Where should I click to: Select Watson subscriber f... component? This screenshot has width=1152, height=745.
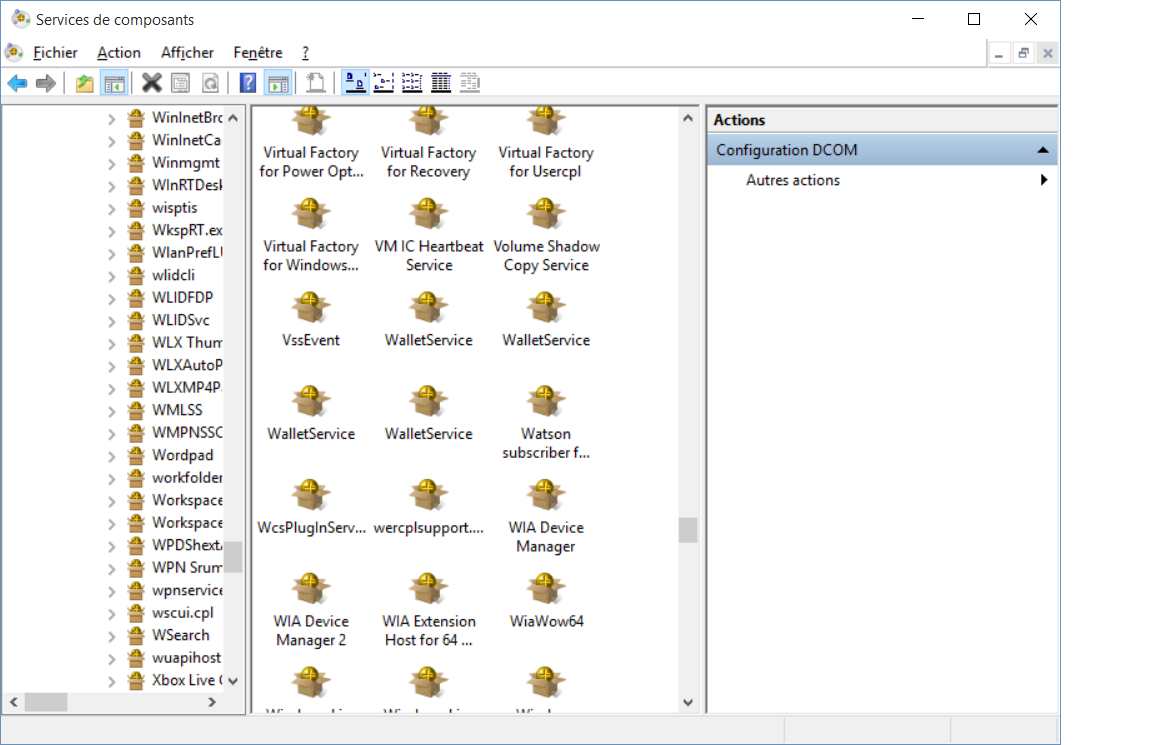click(546, 422)
